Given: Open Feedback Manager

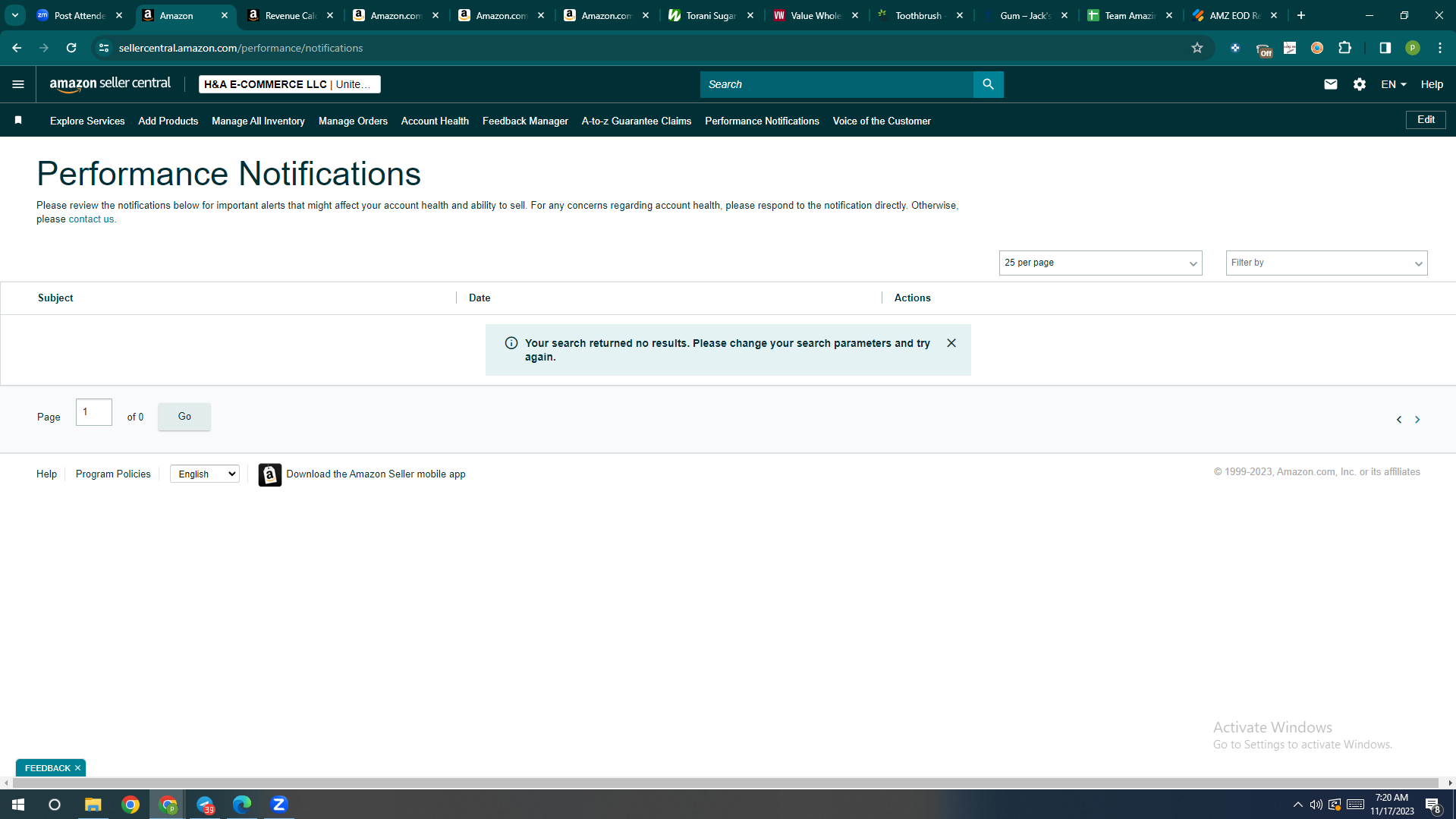Looking at the screenshot, I should pyautogui.click(x=525, y=121).
